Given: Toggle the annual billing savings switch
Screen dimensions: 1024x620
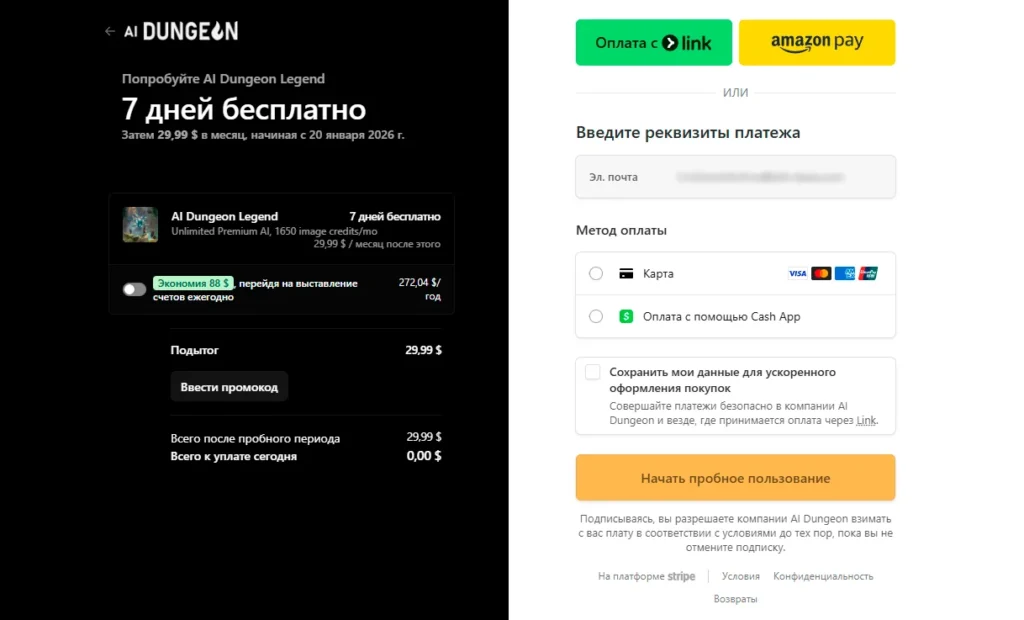Looking at the screenshot, I should [135, 289].
